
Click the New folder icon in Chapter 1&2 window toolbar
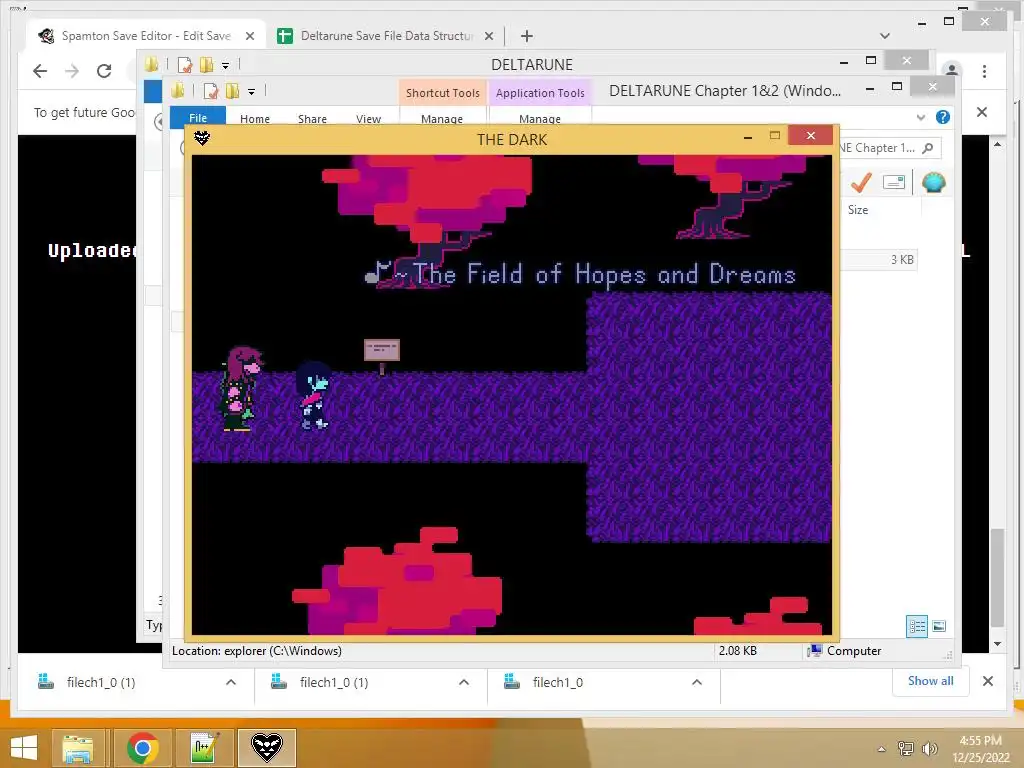pyautogui.click(x=232, y=90)
